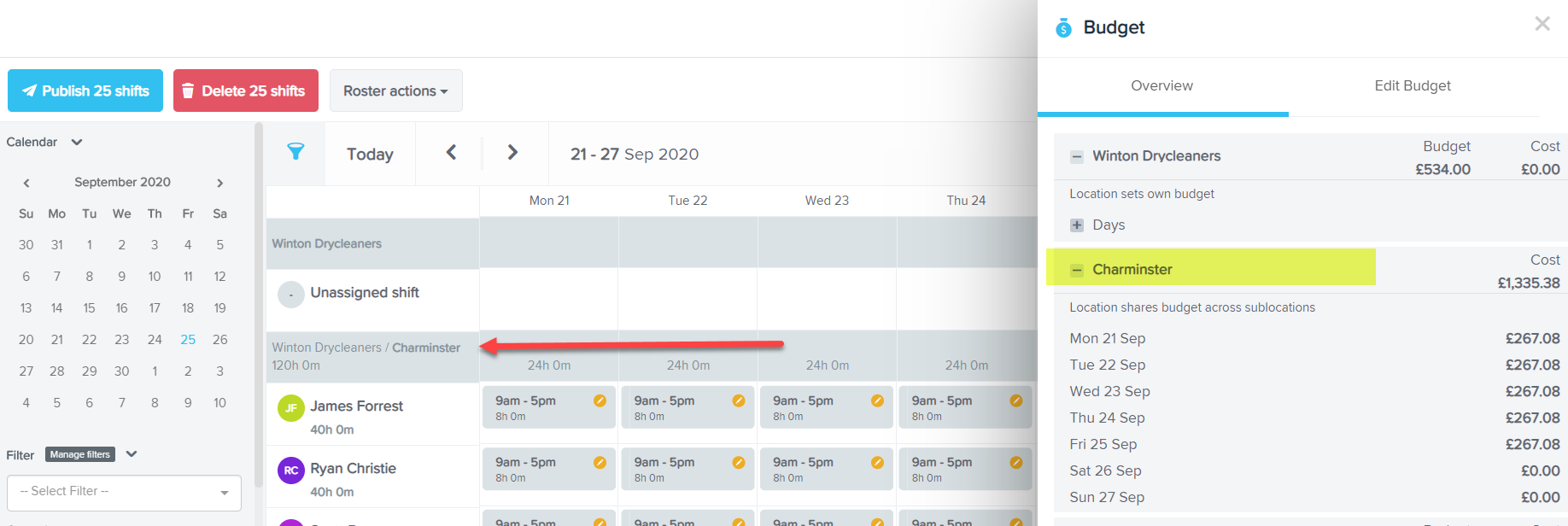Click Ryan Christie's RC avatar
This screenshot has width=1568, height=526.
[x=291, y=470]
